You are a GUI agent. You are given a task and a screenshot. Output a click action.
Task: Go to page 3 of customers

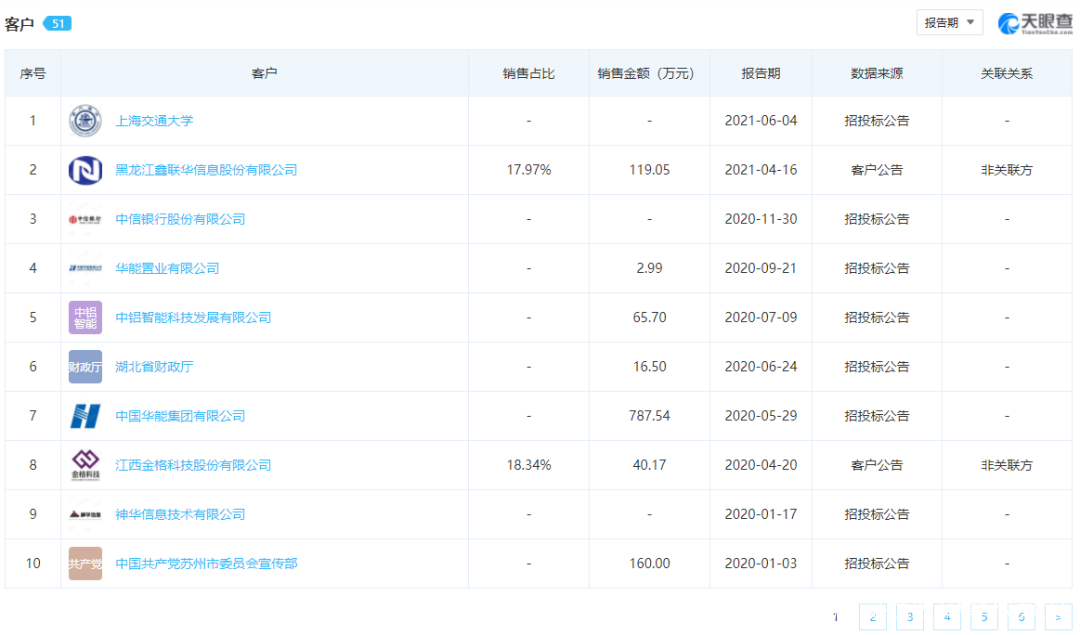pos(909,617)
